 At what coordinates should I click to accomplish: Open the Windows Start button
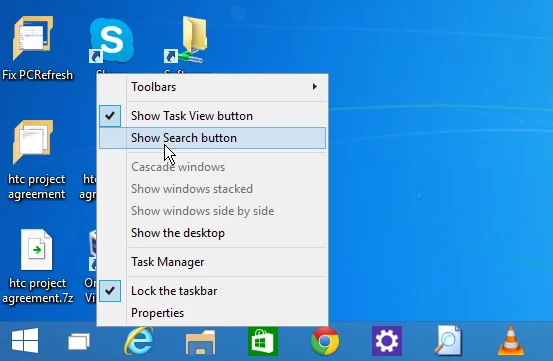pyautogui.click(x=25, y=341)
